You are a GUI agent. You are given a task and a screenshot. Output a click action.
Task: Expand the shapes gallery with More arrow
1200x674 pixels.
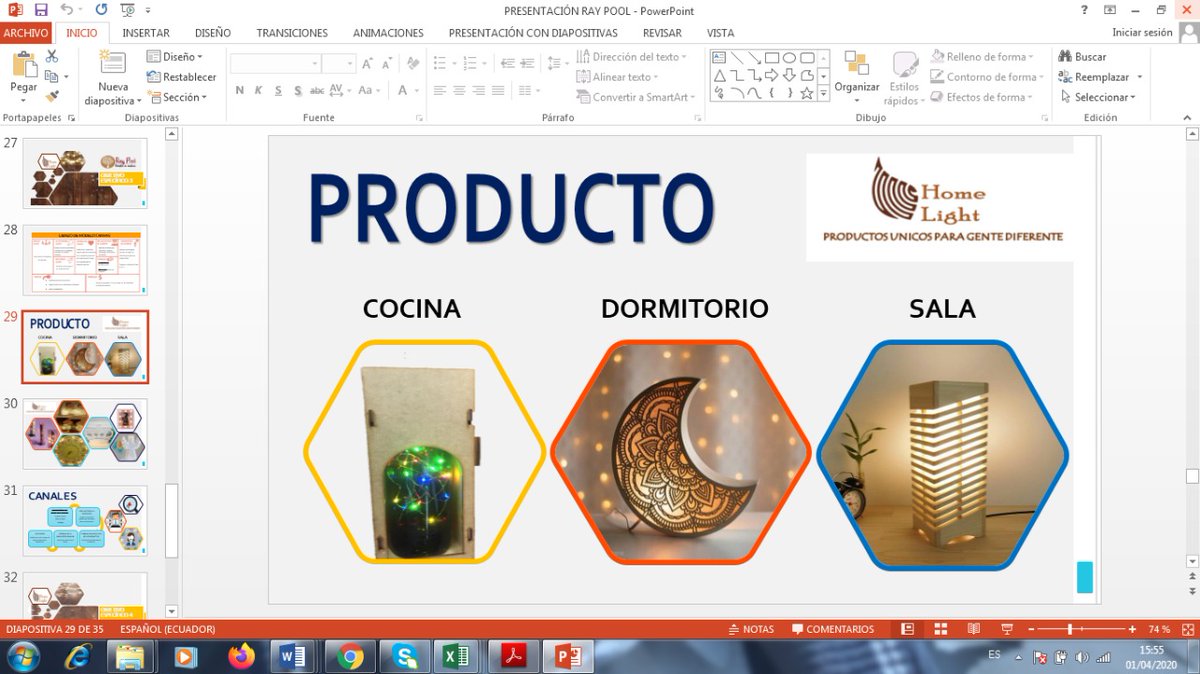(x=823, y=93)
